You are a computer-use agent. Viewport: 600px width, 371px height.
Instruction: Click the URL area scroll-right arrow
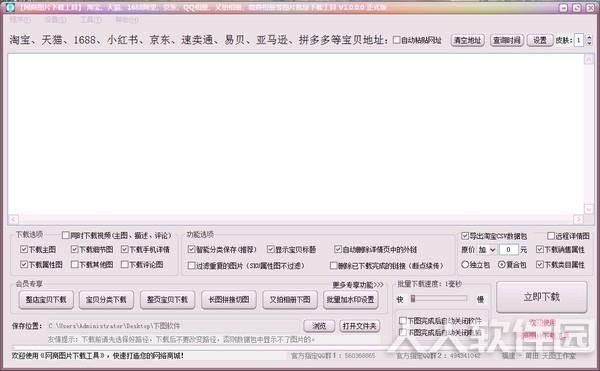[578, 220]
